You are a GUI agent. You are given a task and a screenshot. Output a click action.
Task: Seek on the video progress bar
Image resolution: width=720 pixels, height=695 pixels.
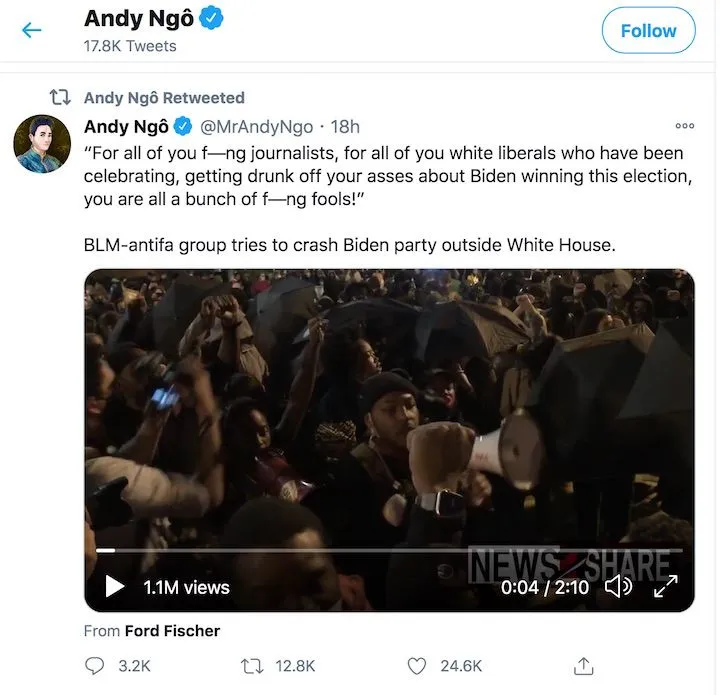[x=390, y=550]
